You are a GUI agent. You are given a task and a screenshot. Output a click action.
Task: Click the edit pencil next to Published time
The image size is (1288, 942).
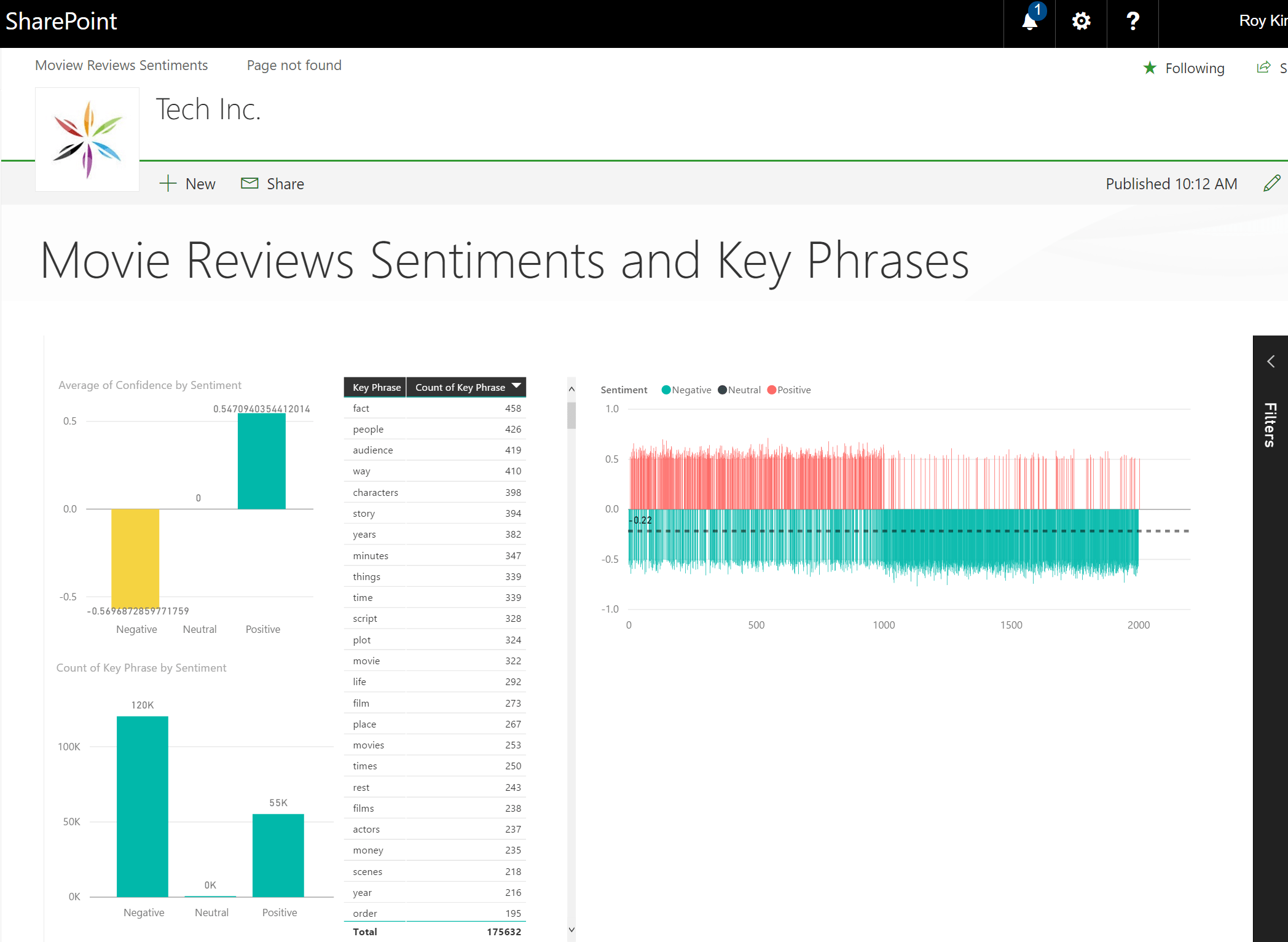click(1271, 183)
